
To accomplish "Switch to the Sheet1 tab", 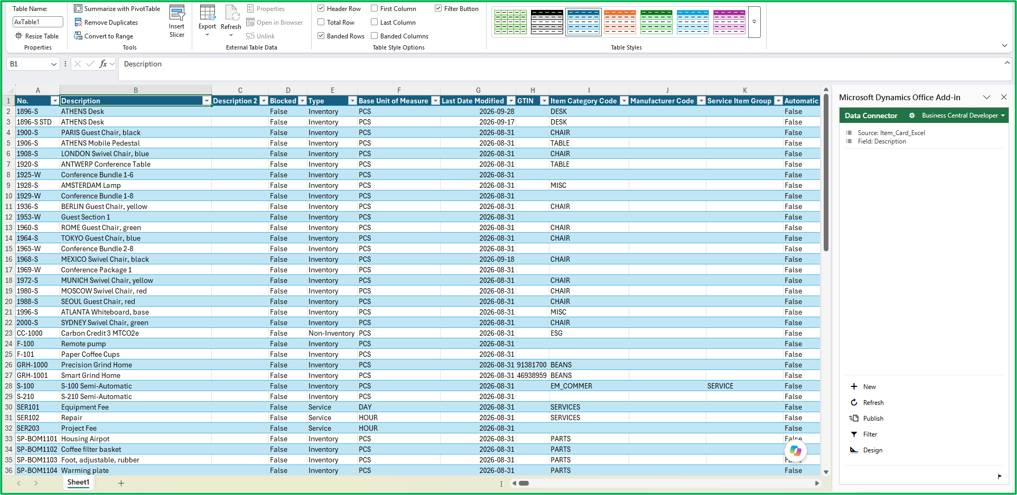I will tap(78, 483).
